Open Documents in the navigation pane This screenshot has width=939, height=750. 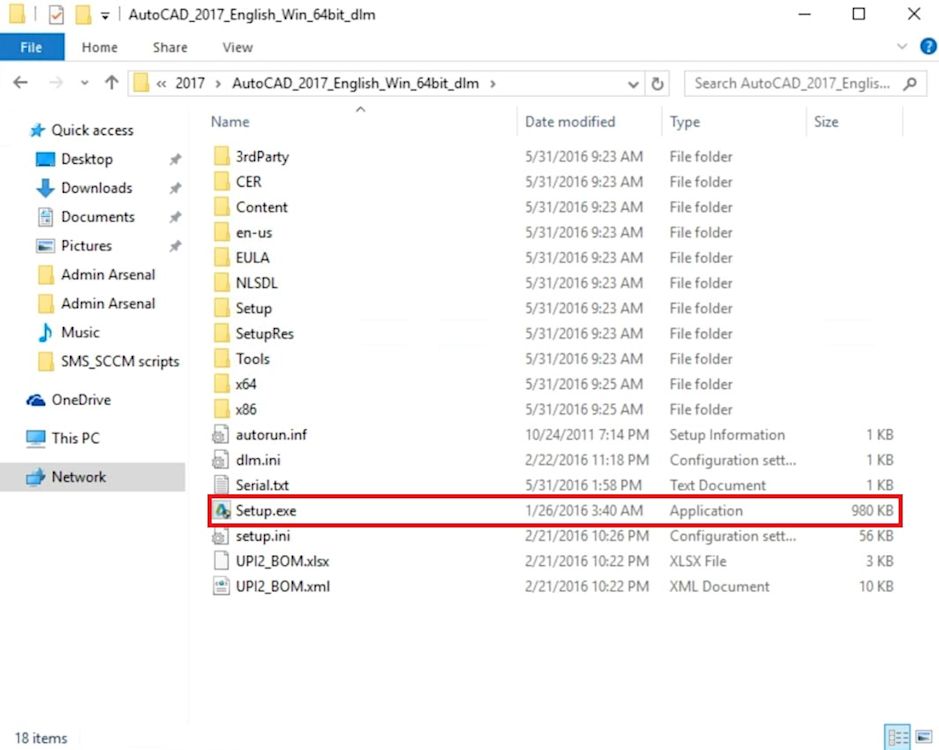click(97, 216)
